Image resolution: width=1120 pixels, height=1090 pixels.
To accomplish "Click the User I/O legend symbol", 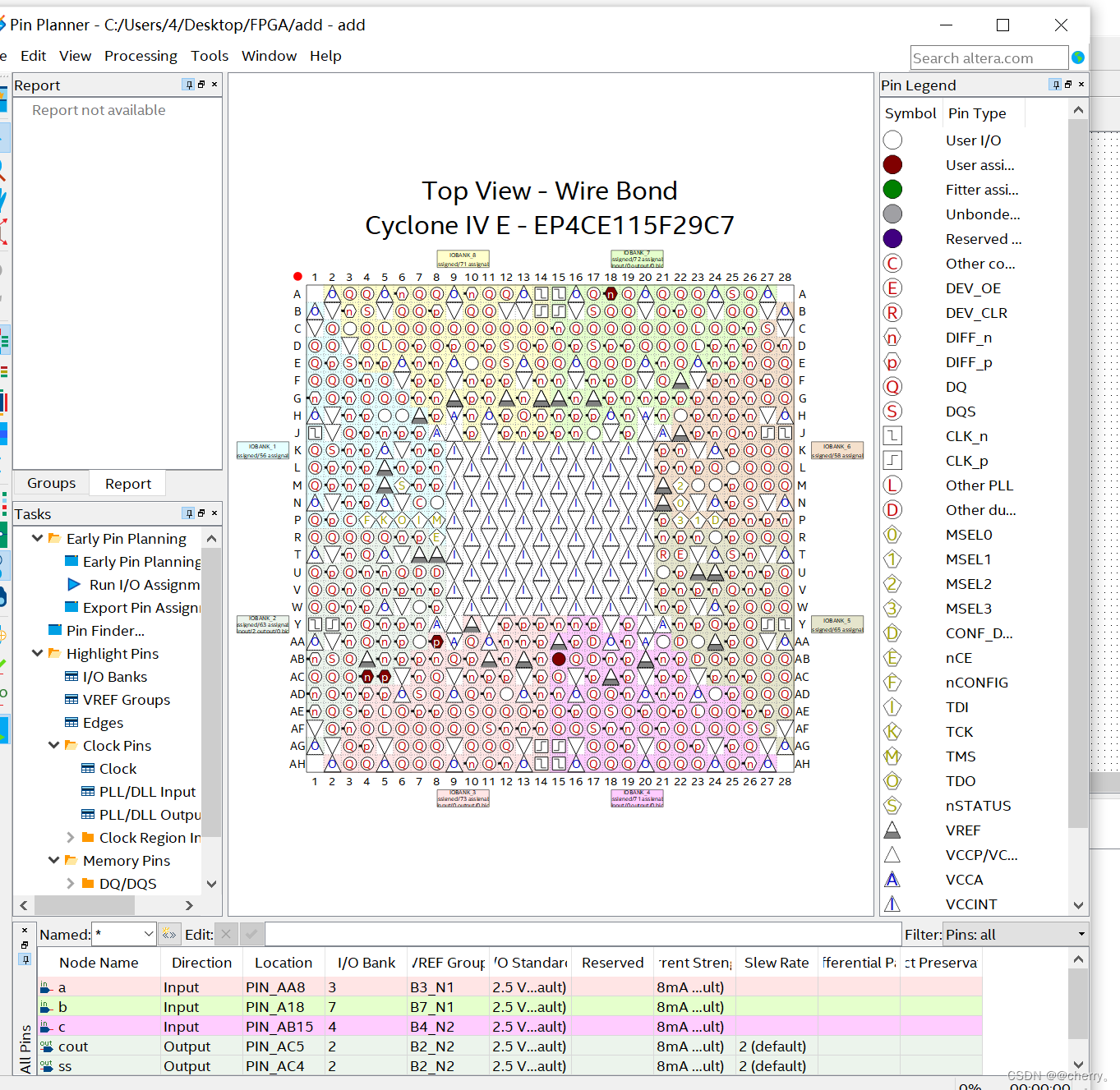I will (x=892, y=140).
